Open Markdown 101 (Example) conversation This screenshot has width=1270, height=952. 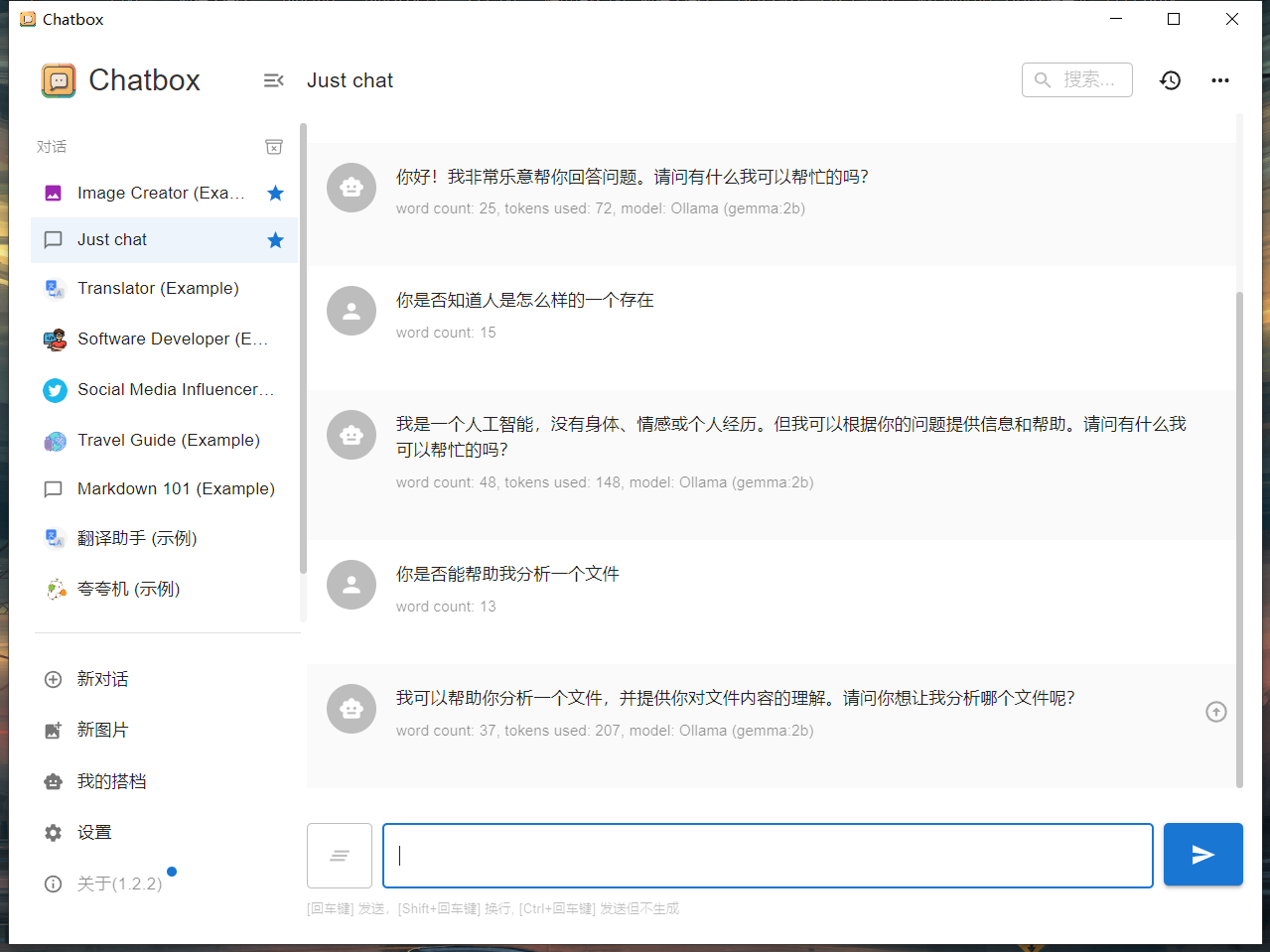[164, 489]
